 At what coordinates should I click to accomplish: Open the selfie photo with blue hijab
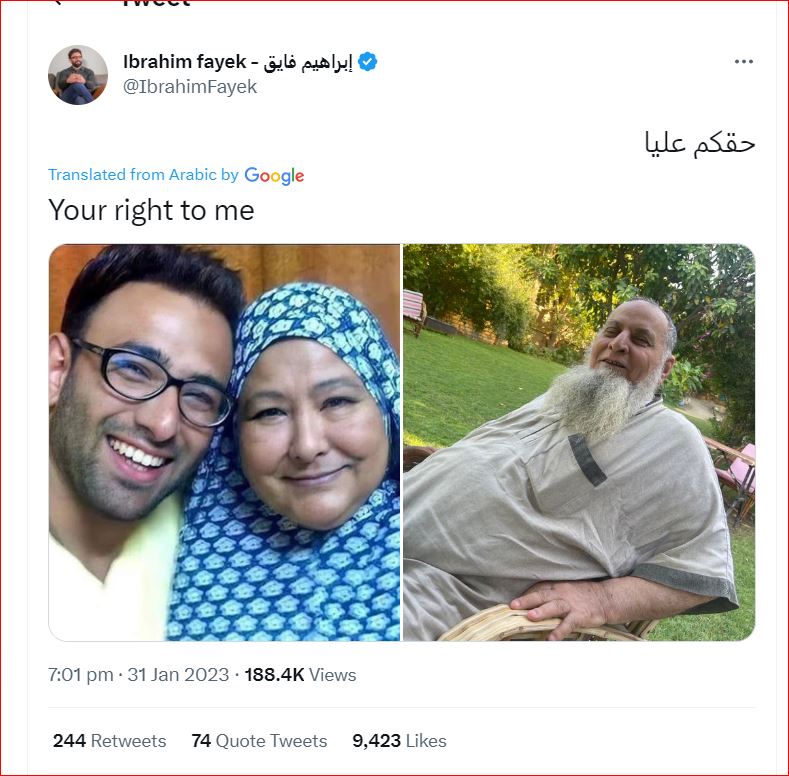pos(224,442)
